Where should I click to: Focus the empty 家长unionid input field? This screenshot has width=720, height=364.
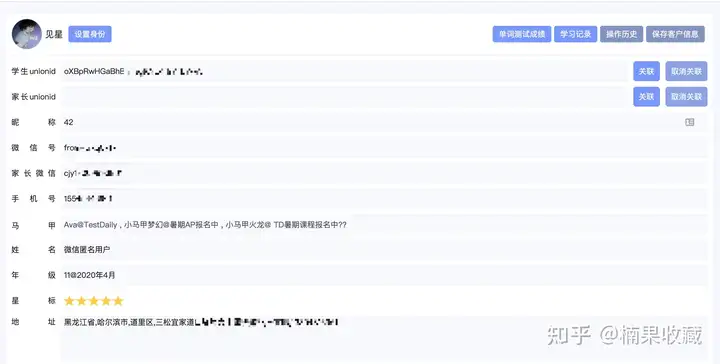coord(344,97)
